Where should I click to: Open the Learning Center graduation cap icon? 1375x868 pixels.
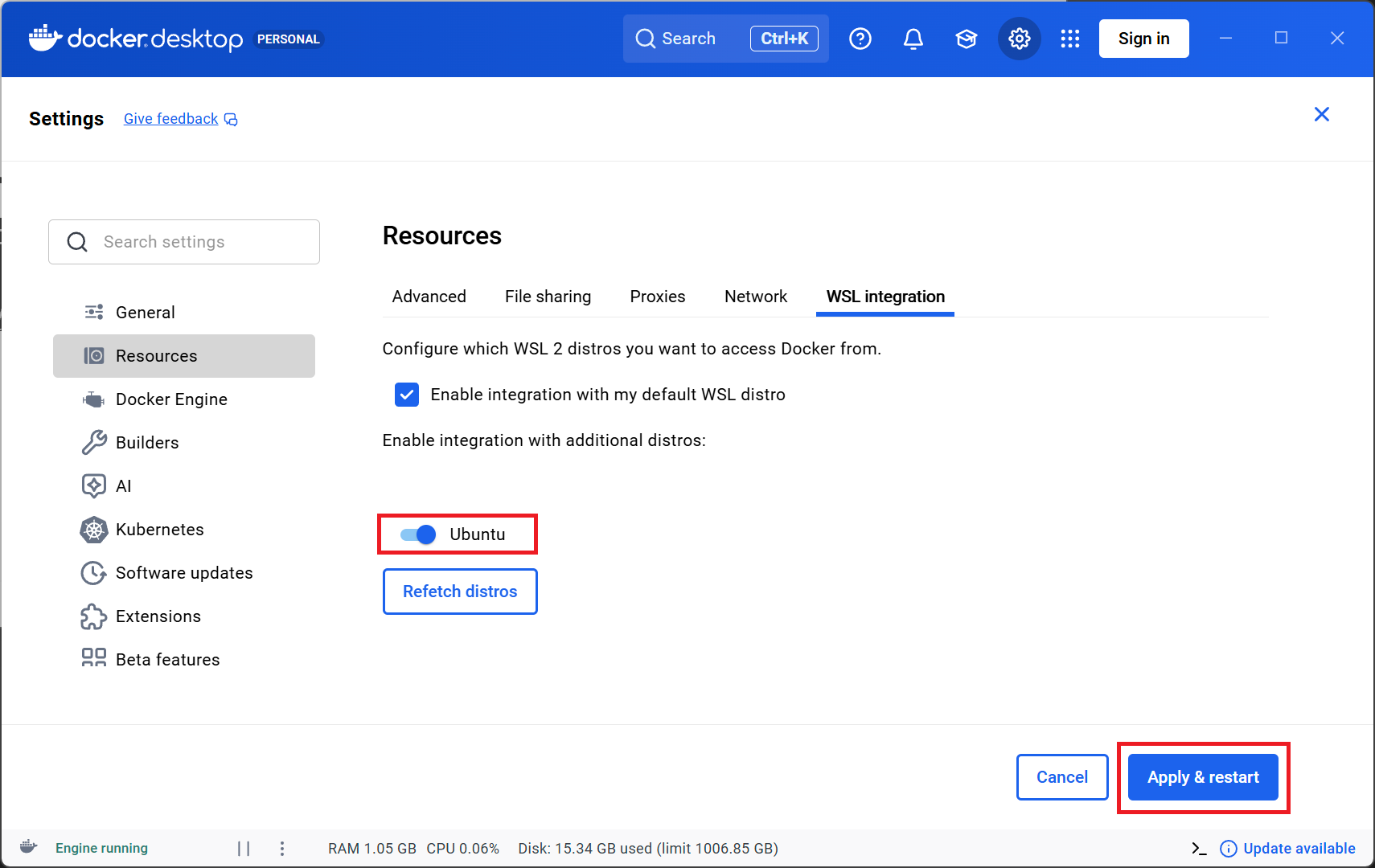[x=966, y=38]
